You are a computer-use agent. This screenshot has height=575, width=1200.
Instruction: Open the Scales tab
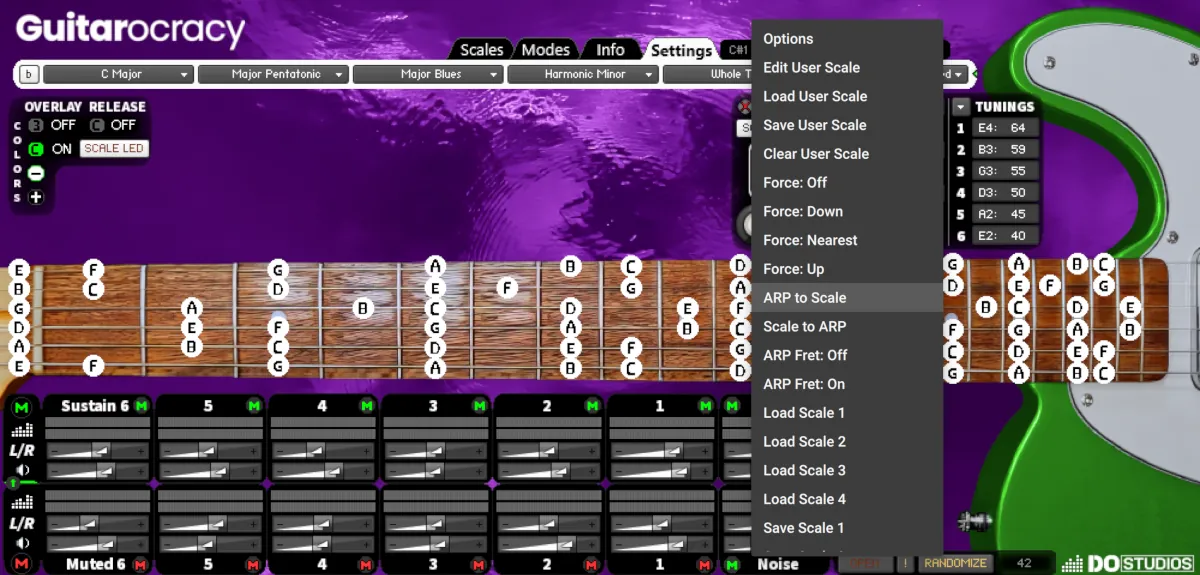(x=481, y=49)
